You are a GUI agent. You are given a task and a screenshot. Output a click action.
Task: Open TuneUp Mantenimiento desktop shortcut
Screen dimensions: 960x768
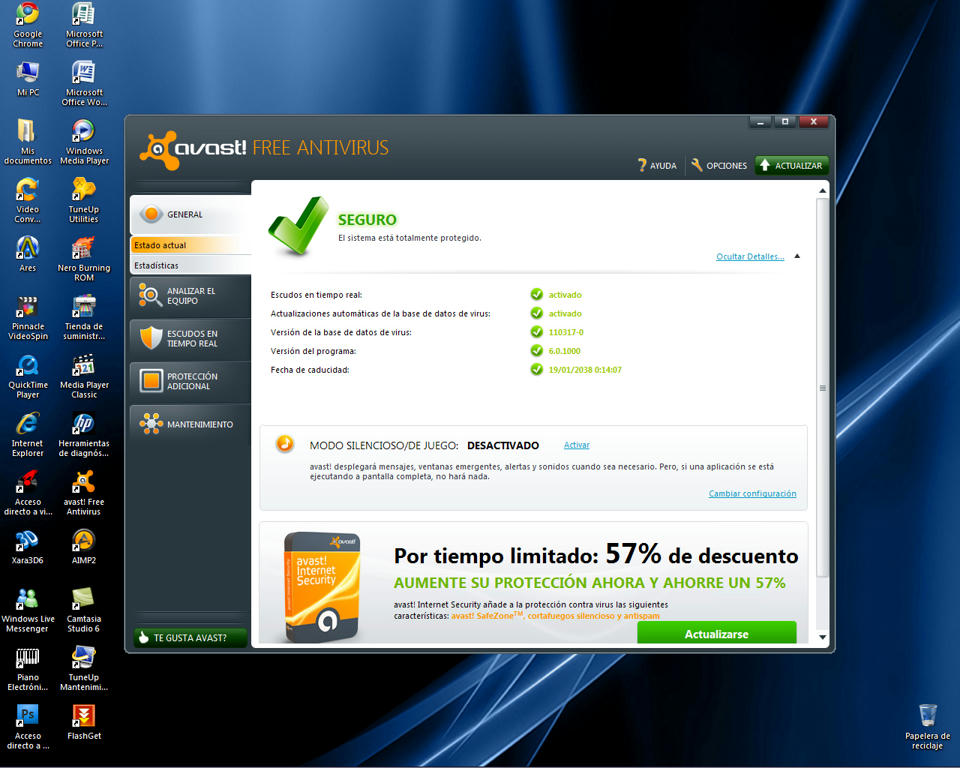(84, 669)
